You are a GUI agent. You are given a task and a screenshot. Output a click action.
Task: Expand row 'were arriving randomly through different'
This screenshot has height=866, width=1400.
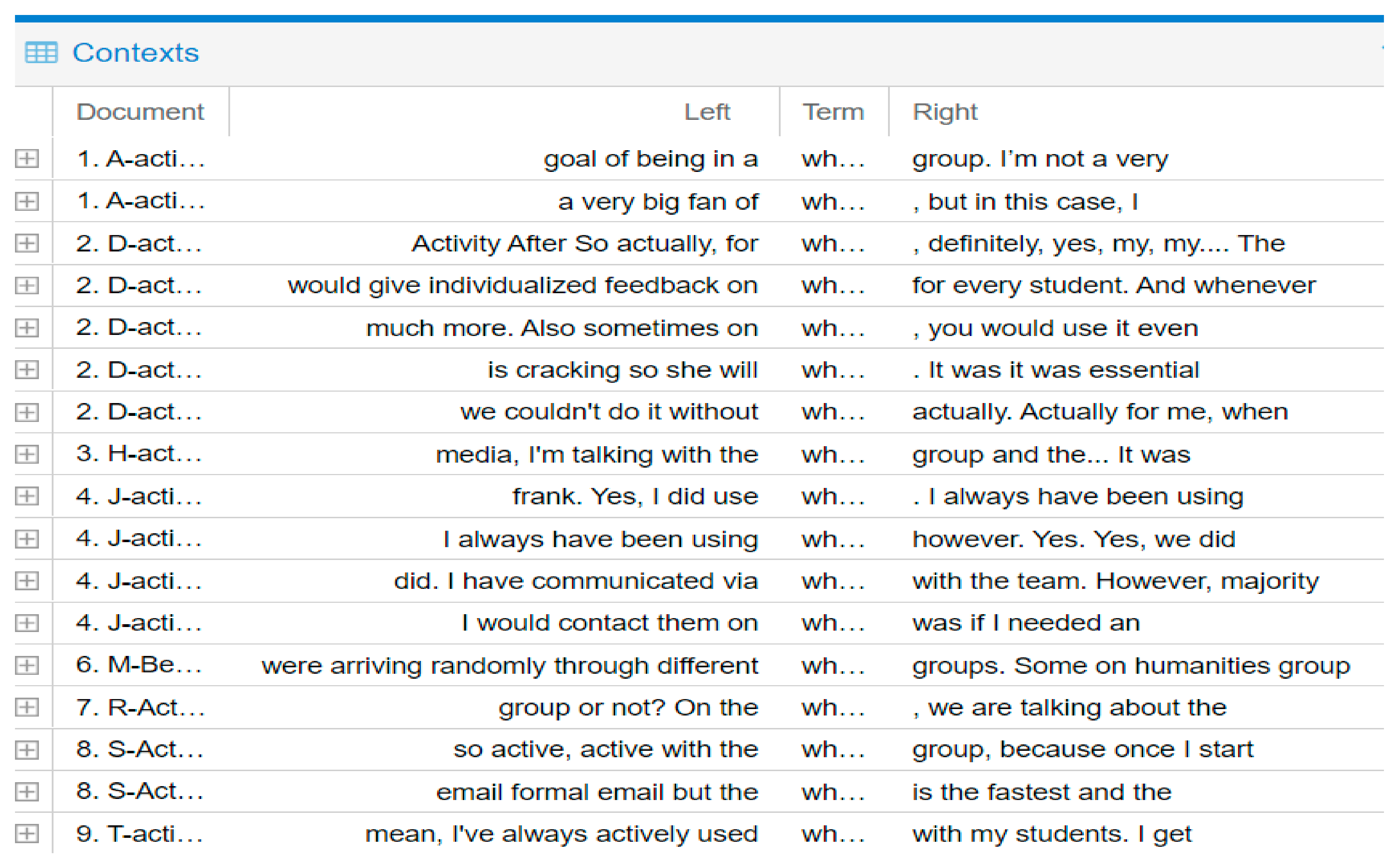(27, 665)
